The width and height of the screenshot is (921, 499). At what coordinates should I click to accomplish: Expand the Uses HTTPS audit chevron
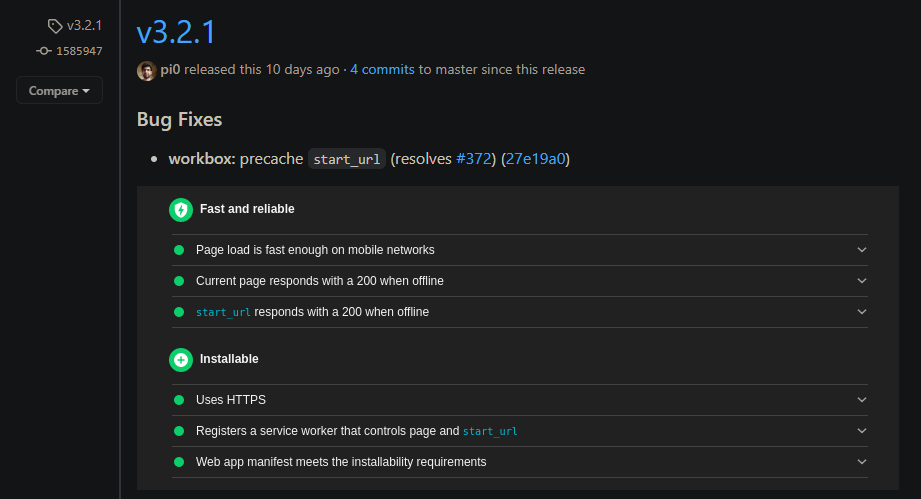pos(862,400)
